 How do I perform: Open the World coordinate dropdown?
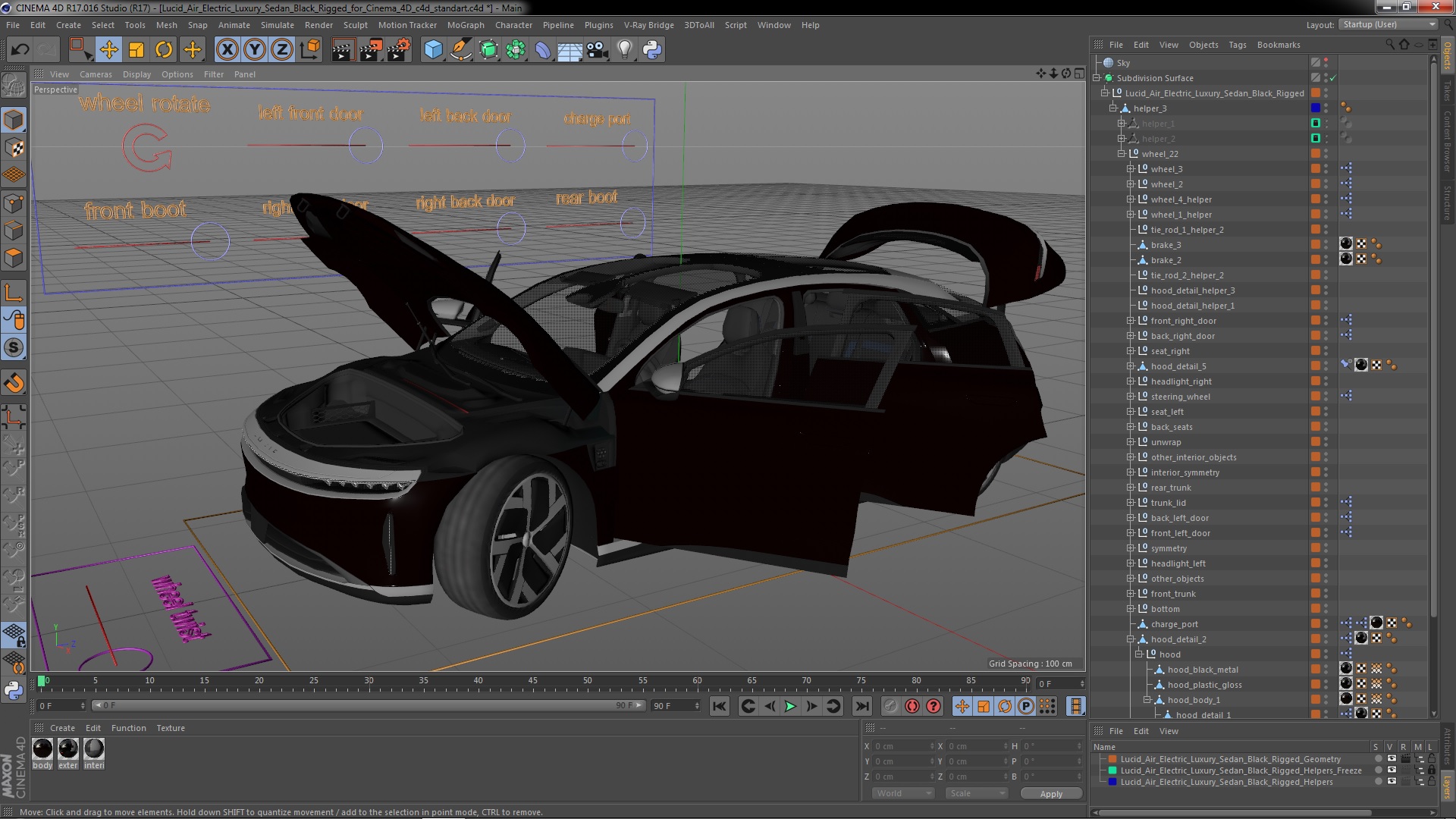point(902,793)
